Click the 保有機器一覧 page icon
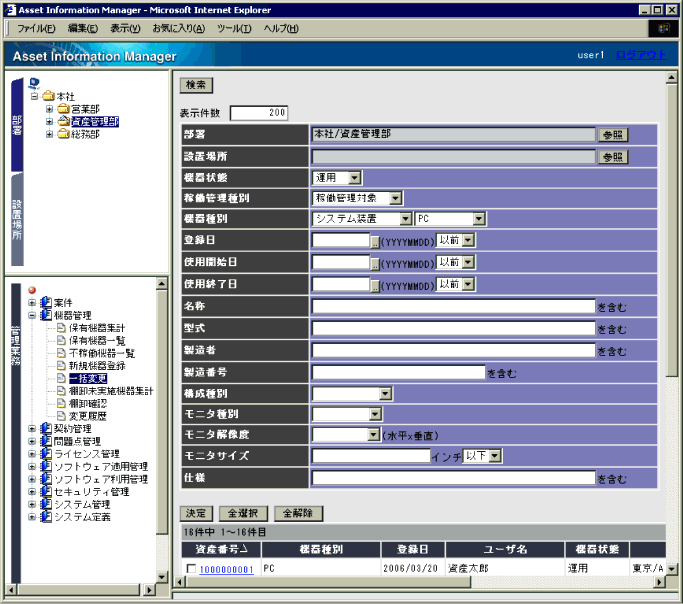Viewport: 683px width, 604px height. tap(61, 341)
